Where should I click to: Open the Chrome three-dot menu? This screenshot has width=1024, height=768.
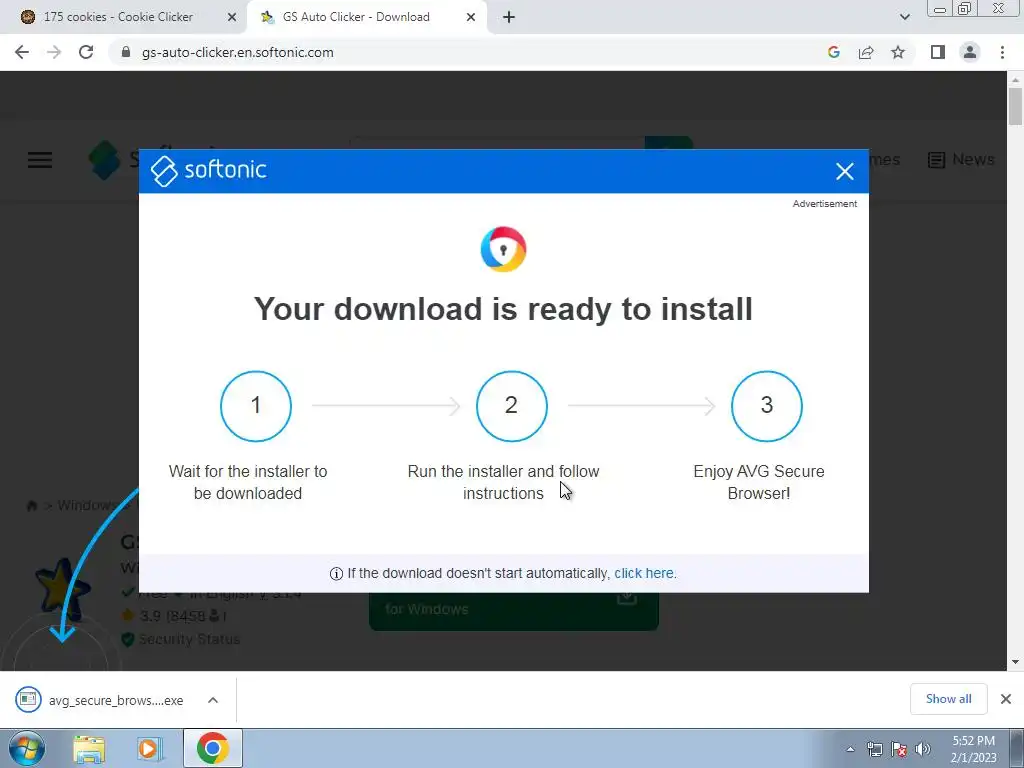coord(1002,52)
